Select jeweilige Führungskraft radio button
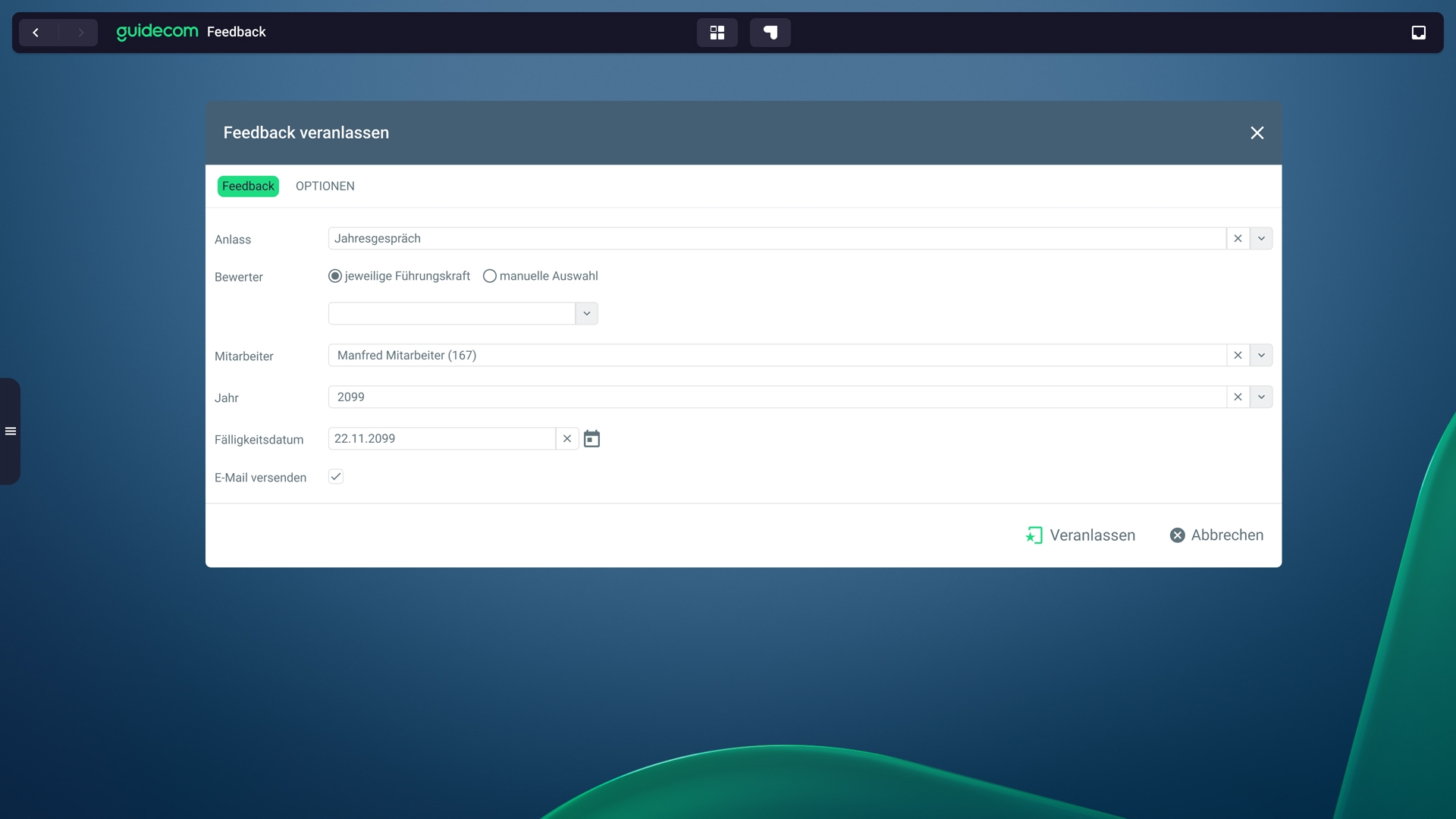Image resolution: width=1456 pixels, height=819 pixels. pos(335,276)
